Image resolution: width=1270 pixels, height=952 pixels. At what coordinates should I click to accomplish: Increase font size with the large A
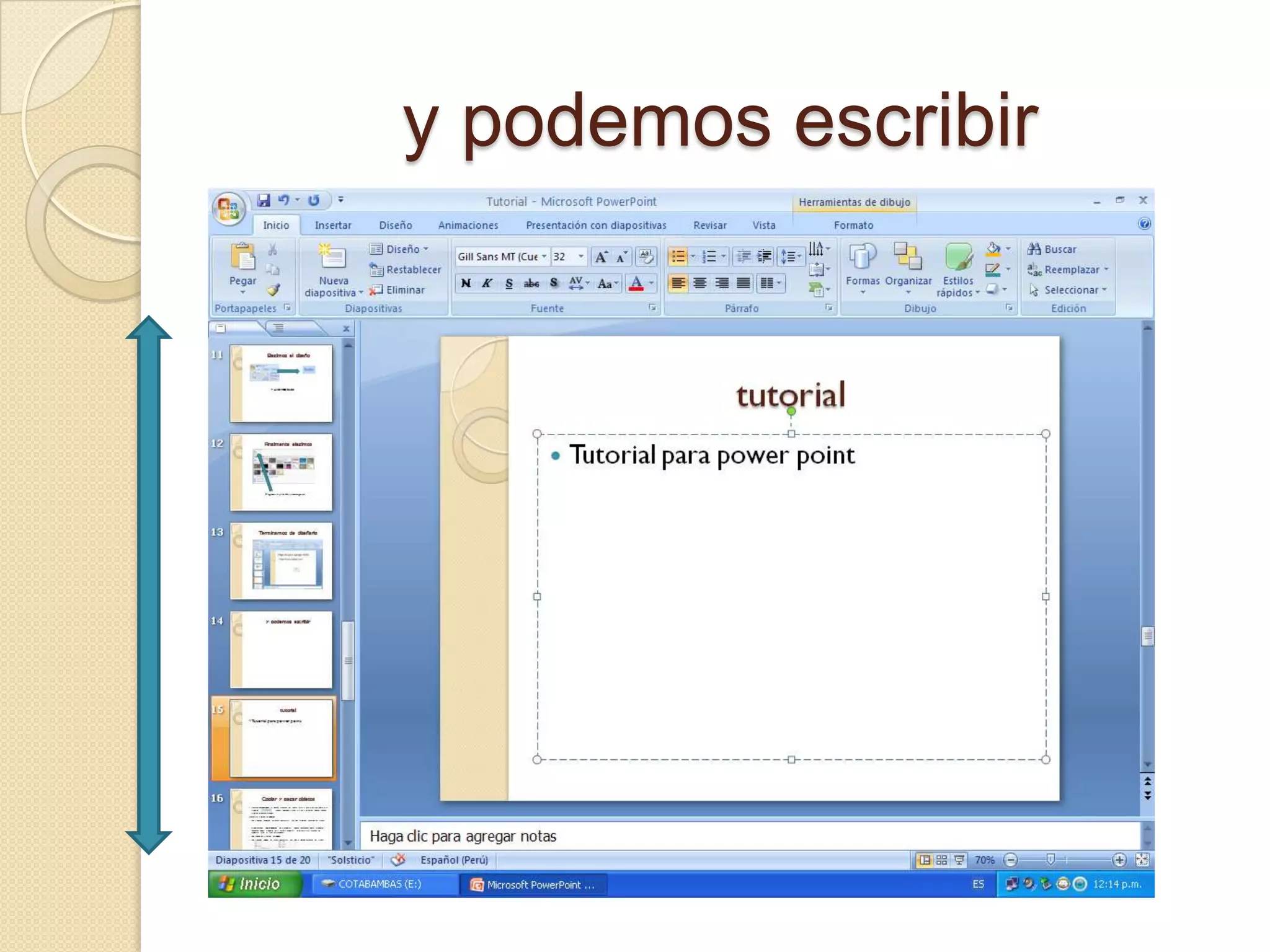click(600, 257)
